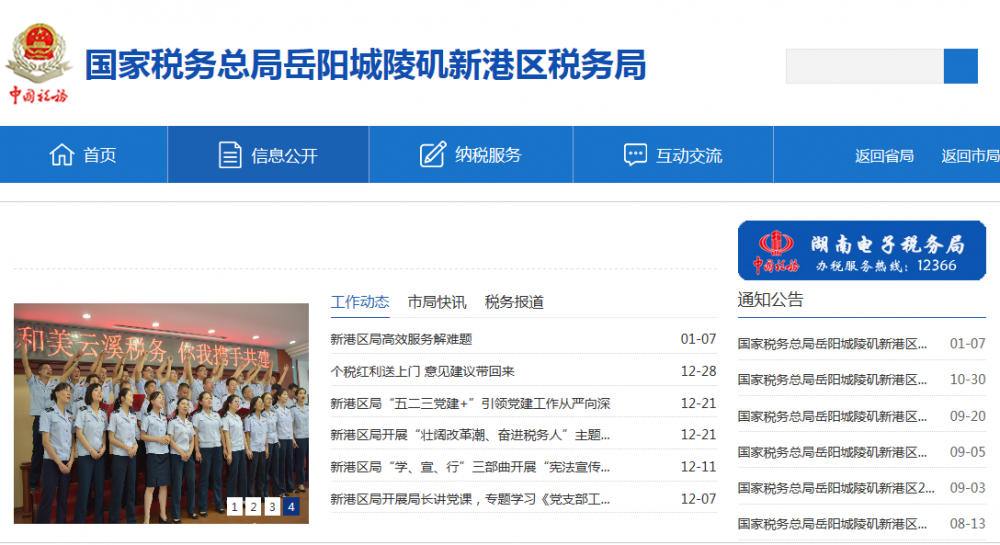Switch to the 工作动态 tab
This screenshot has height=545, width=1000.
pos(360,302)
